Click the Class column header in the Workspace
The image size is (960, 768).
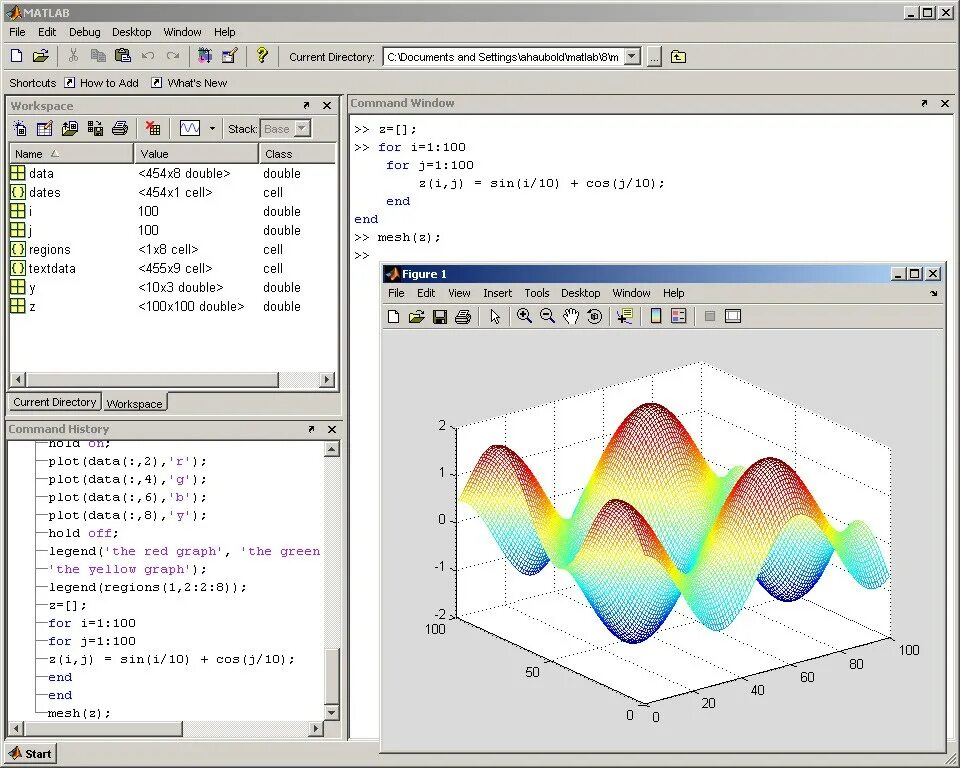(x=298, y=154)
